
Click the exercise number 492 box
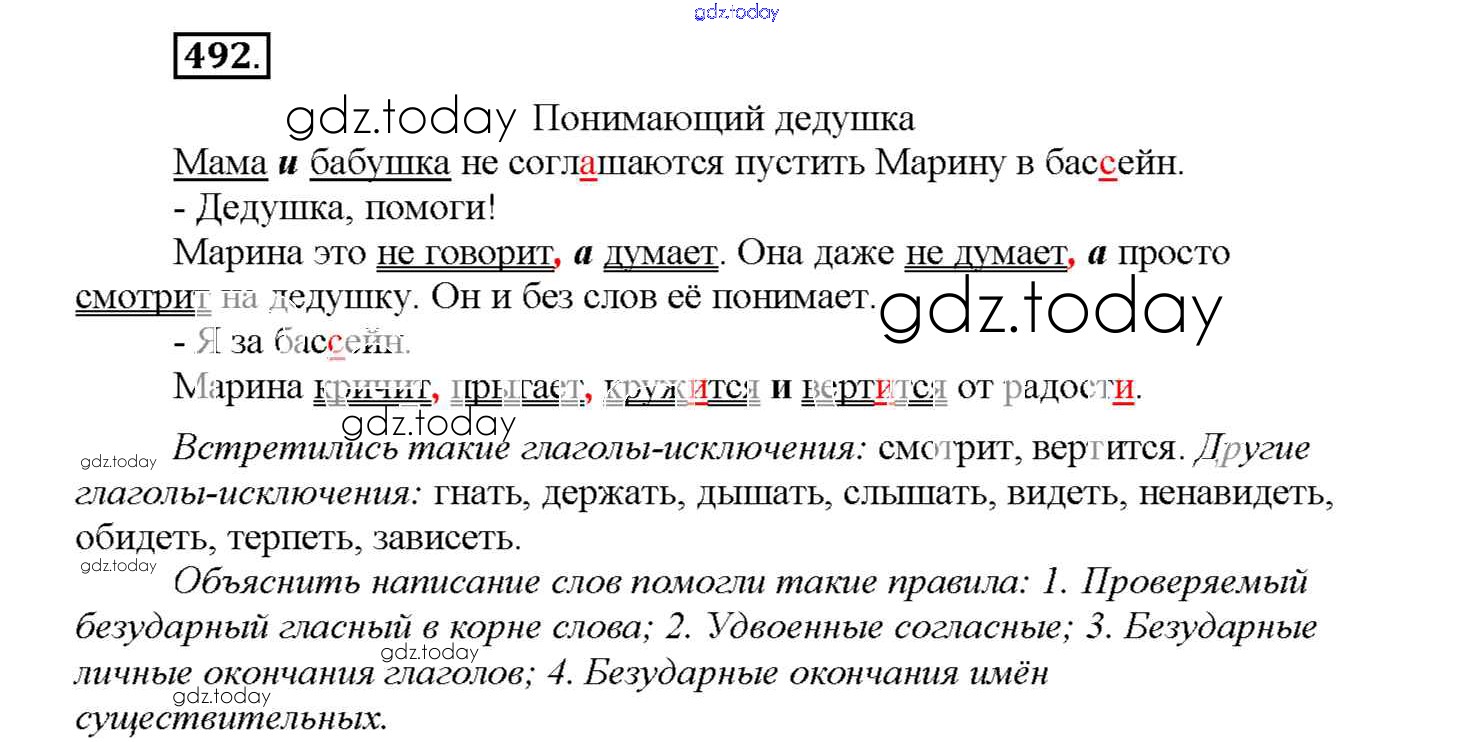click(222, 56)
